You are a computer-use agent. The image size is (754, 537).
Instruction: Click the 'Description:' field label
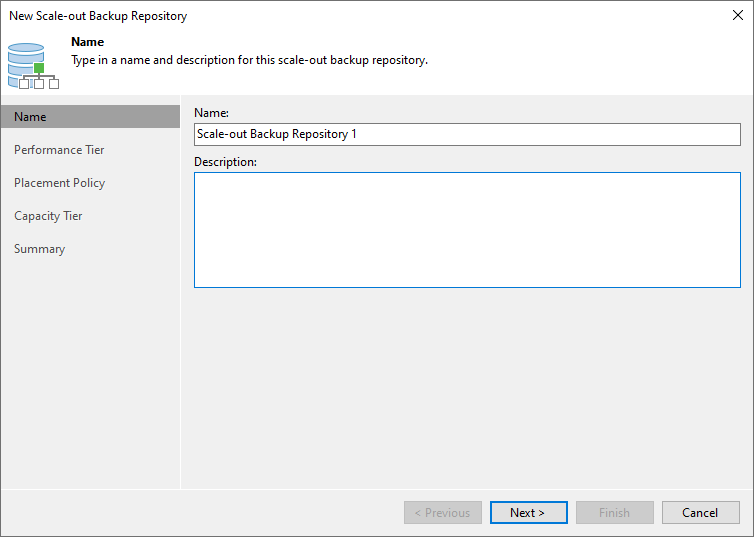click(x=225, y=161)
